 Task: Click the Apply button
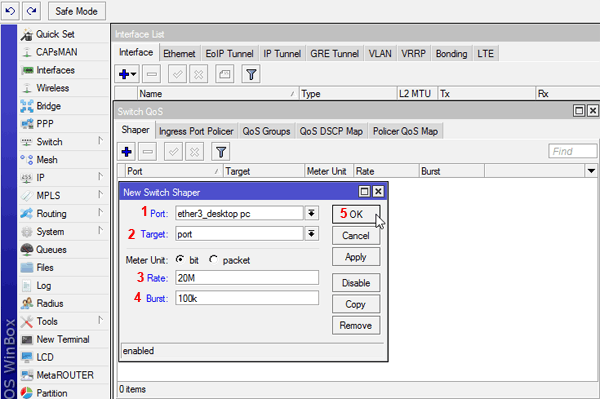click(x=356, y=257)
